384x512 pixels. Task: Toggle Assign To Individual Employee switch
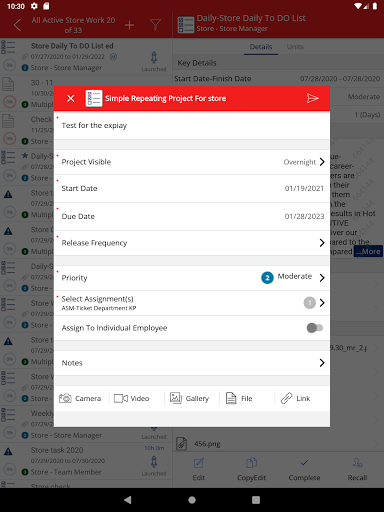click(315, 328)
